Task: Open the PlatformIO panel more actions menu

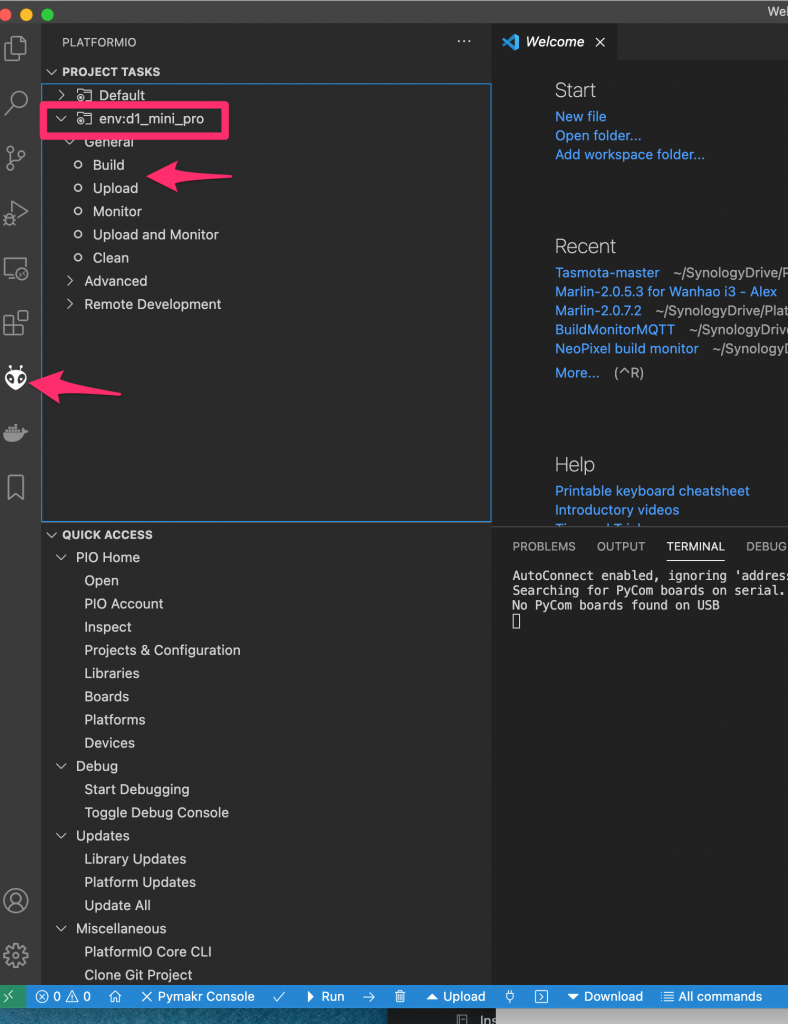Action: (x=464, y=41)
